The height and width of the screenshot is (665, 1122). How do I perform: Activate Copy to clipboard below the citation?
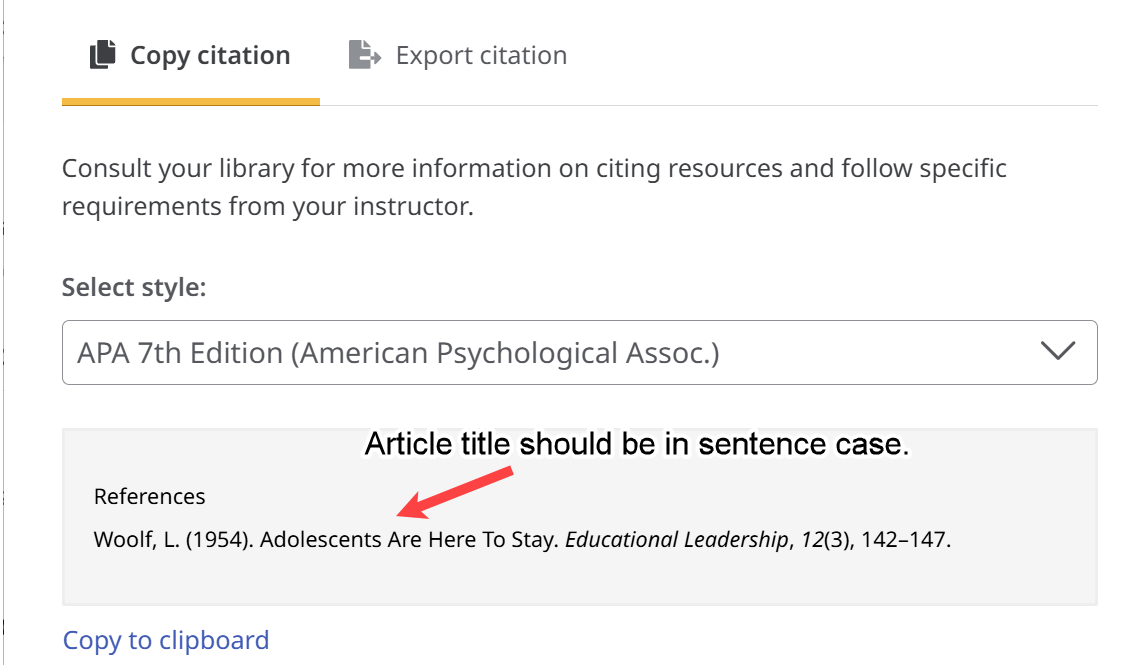pos(166,640)
